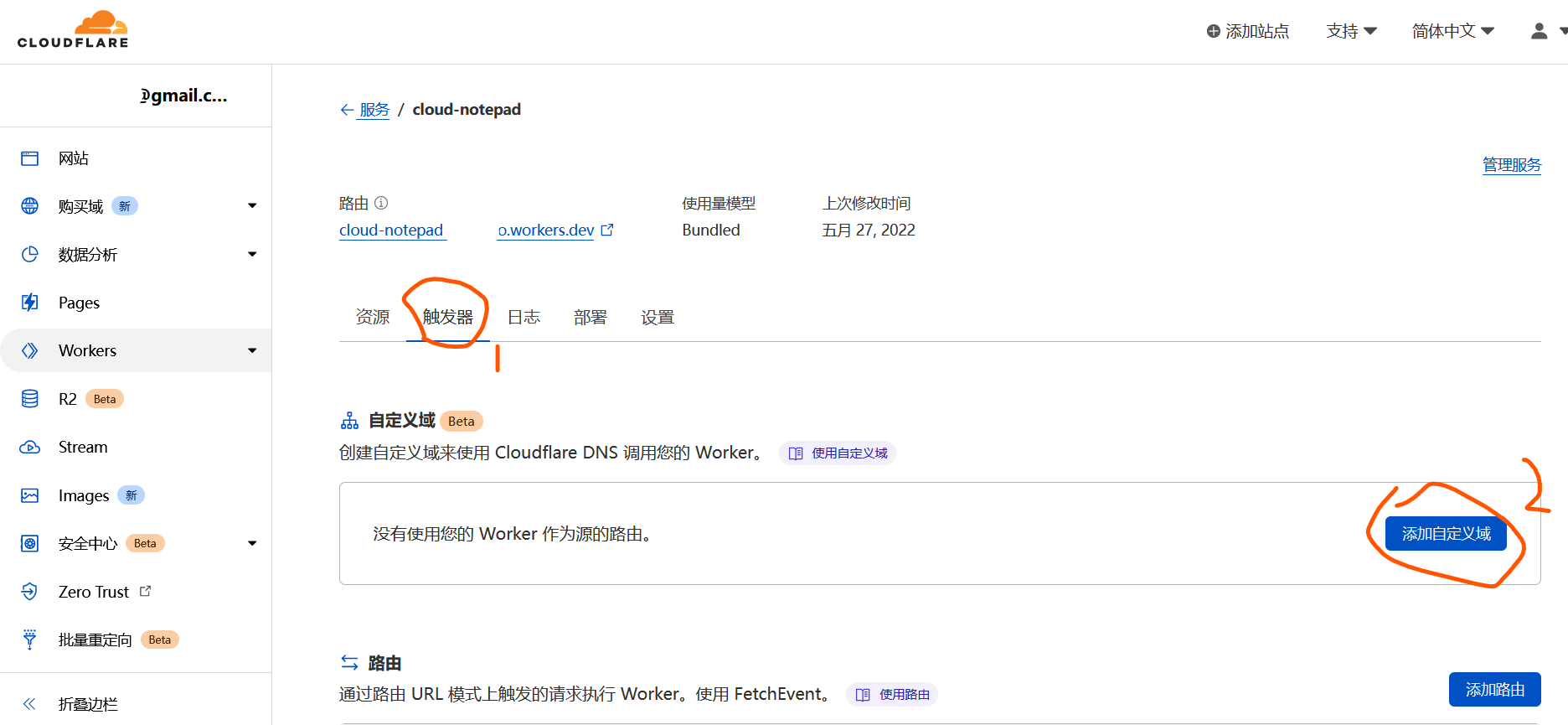Click the 路由 section arrows icon

pos(349,663)
